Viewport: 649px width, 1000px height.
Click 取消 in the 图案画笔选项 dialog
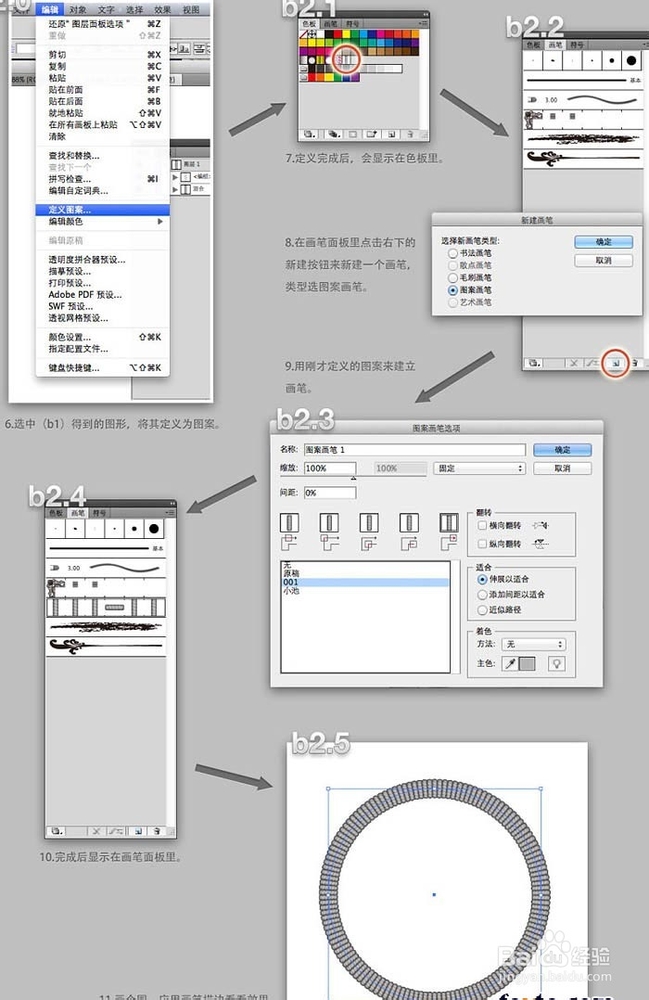click(562, 468)
